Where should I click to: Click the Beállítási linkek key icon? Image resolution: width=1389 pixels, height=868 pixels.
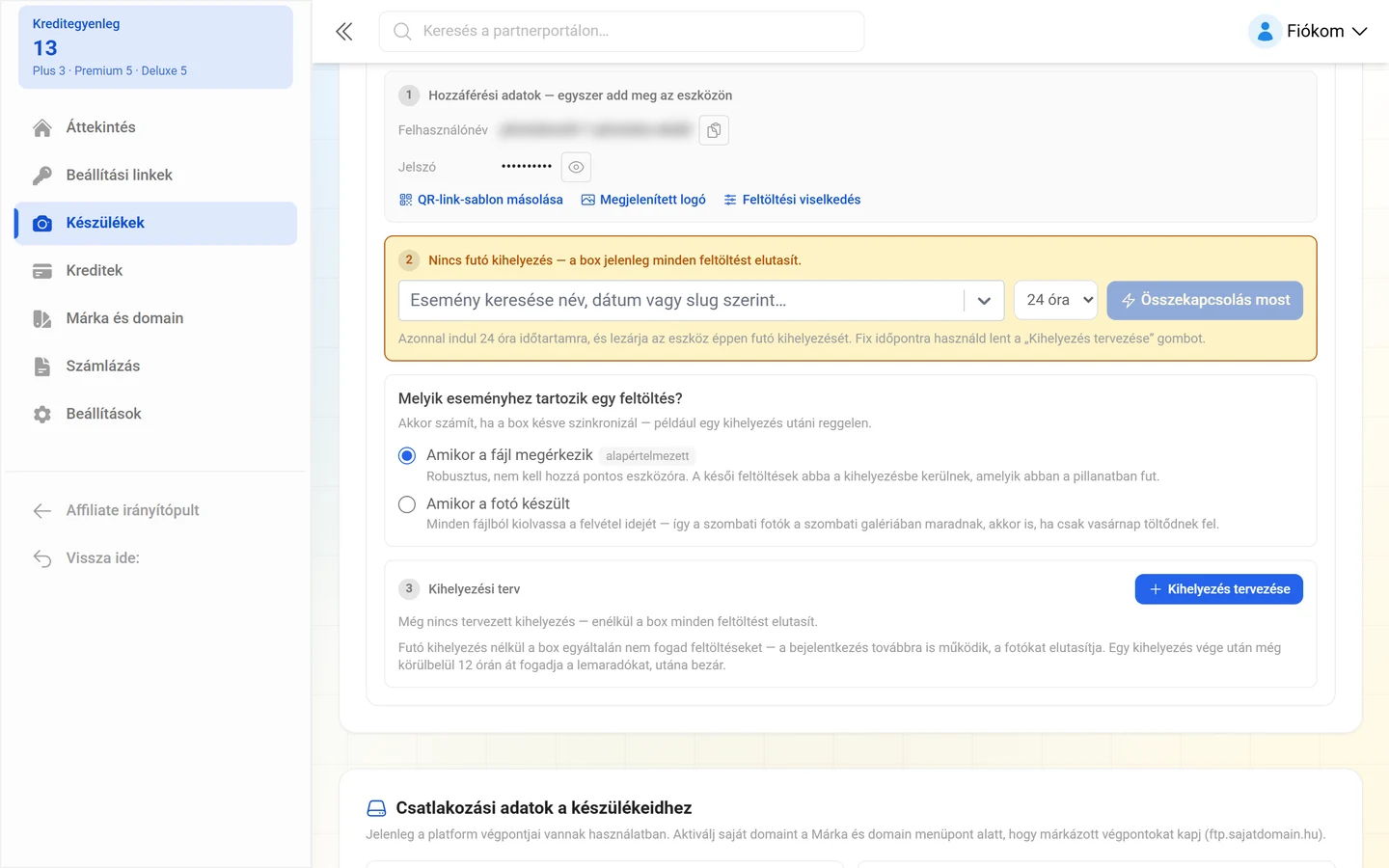click(42, 176)
